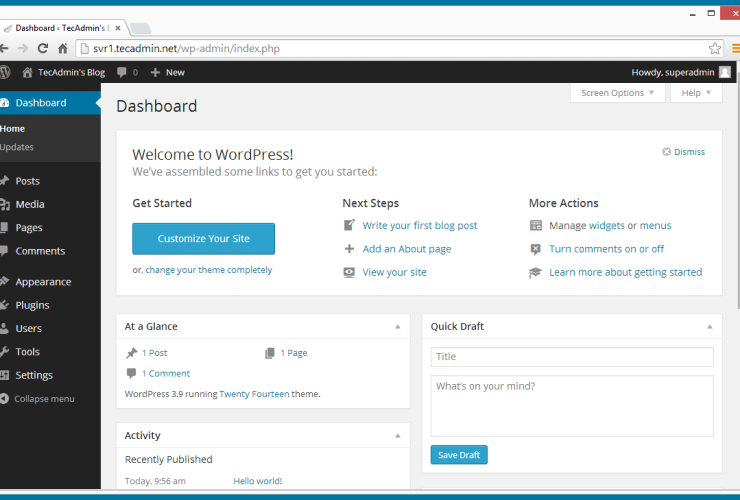Open the Chrome menu hamburger icon
This screenshot has height=500, width=740.
tap(735, 48)
